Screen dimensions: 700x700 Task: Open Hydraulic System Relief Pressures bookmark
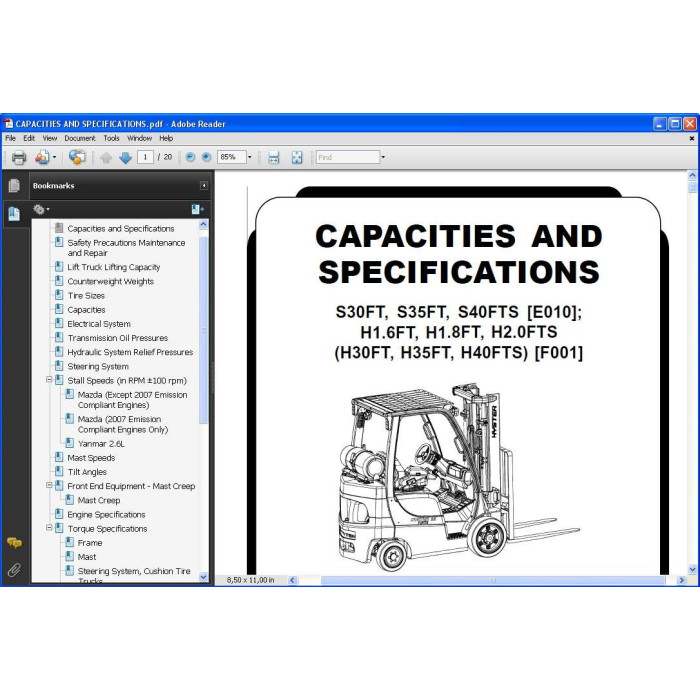pyautogui.click(x=130, y=352)
